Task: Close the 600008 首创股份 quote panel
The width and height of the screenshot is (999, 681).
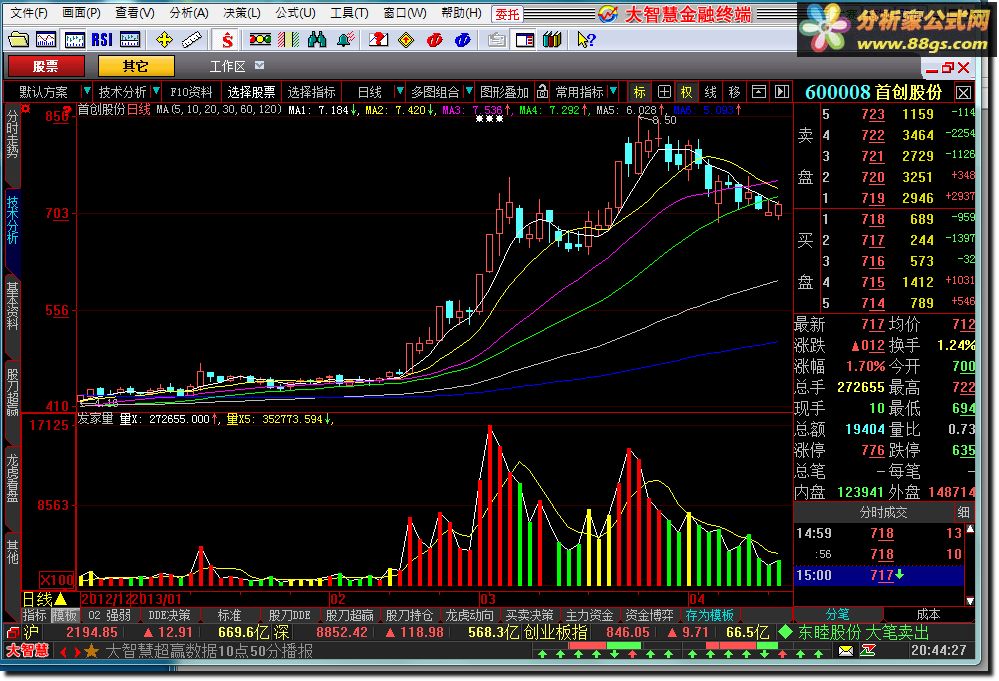Action: tap(963, 92)
